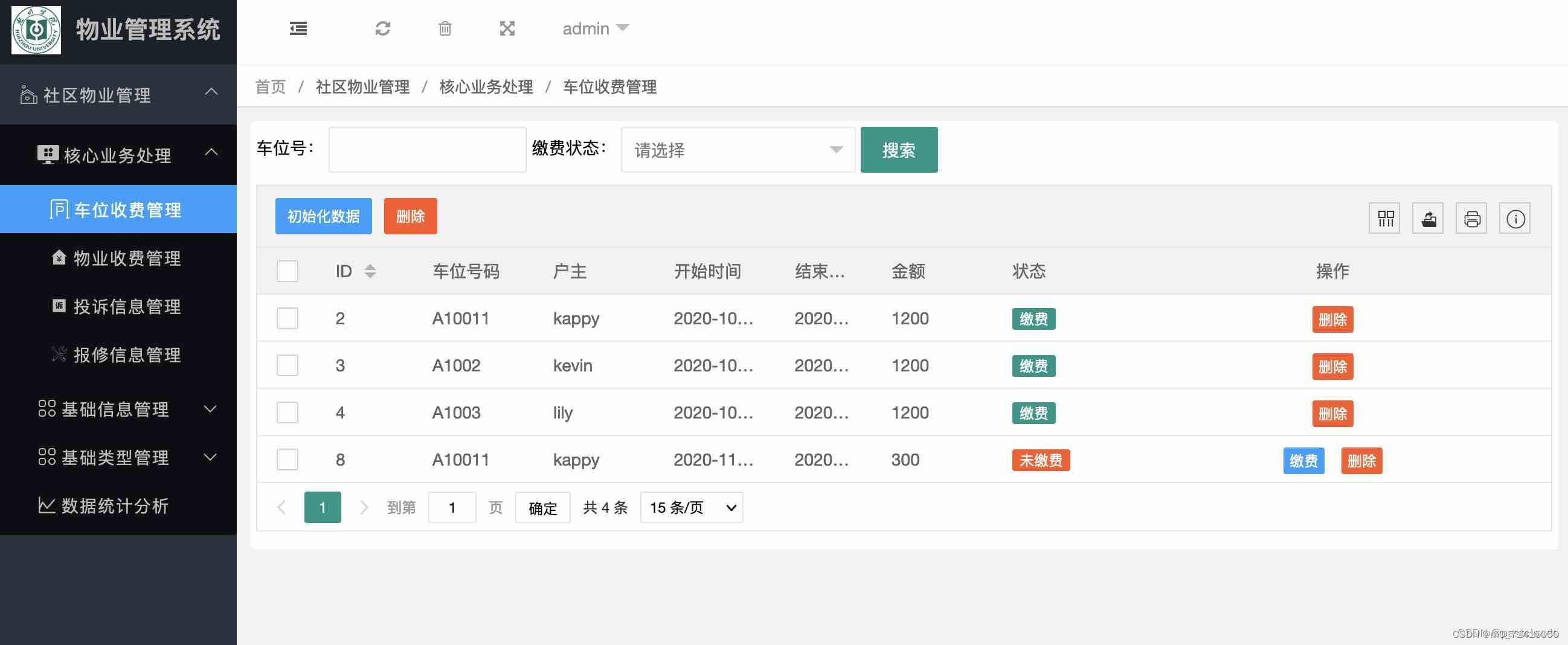Click the circles icon beside 基础信息管理

tap(47, 408)
